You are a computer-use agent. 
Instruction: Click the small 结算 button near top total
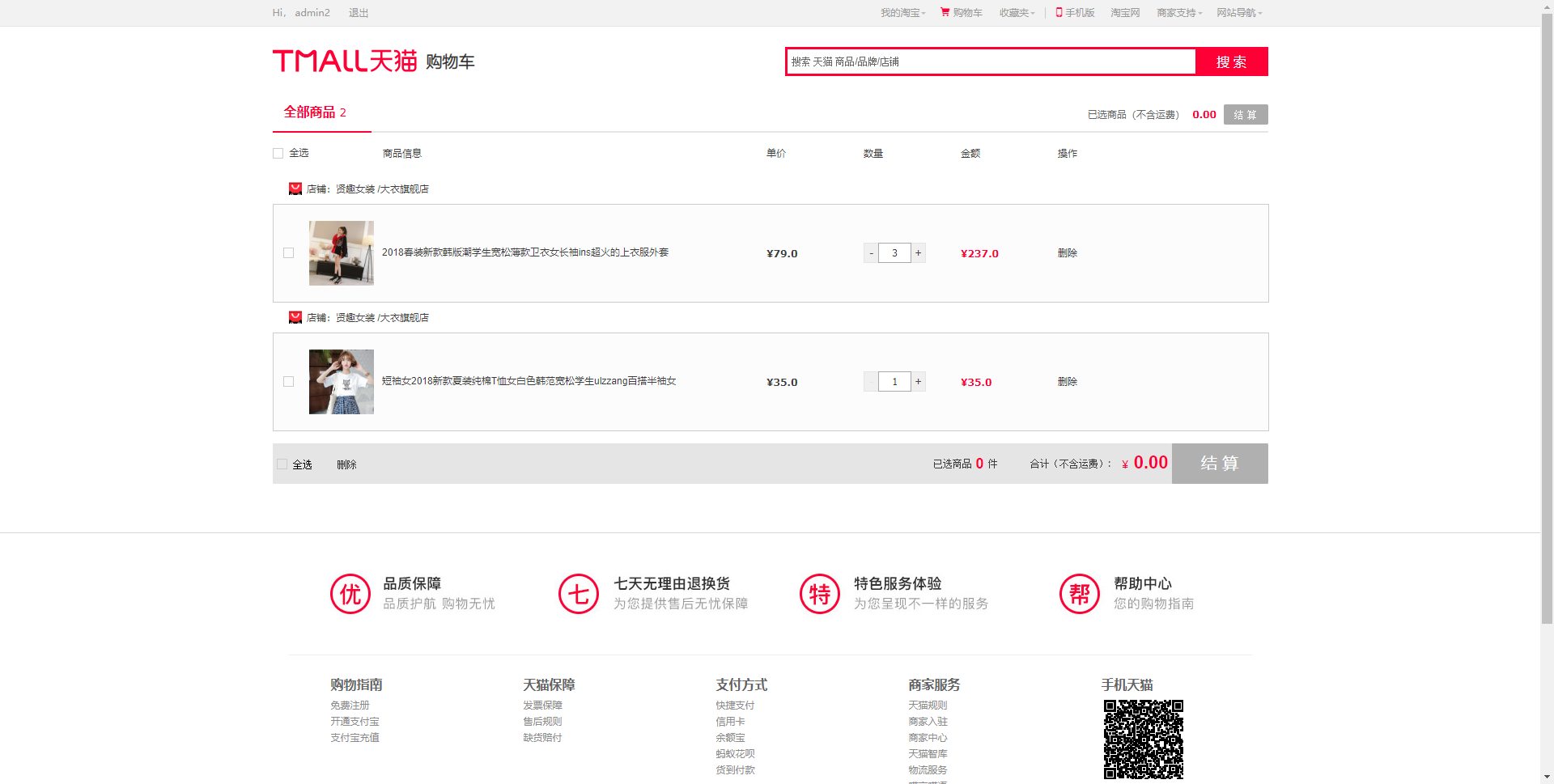tap(1246, 115)
